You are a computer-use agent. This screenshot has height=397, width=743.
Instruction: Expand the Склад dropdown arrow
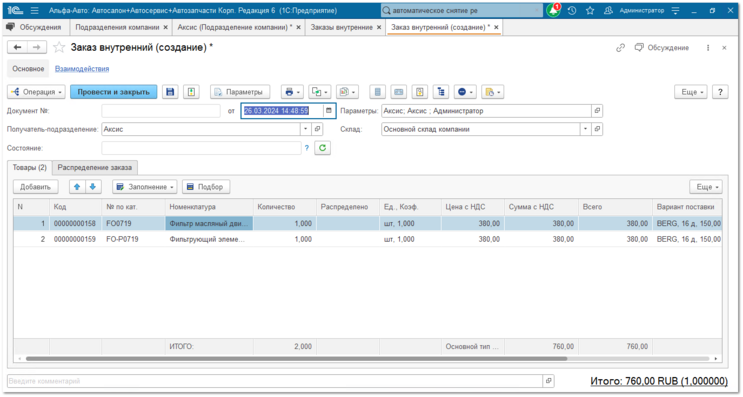point(586,129)
